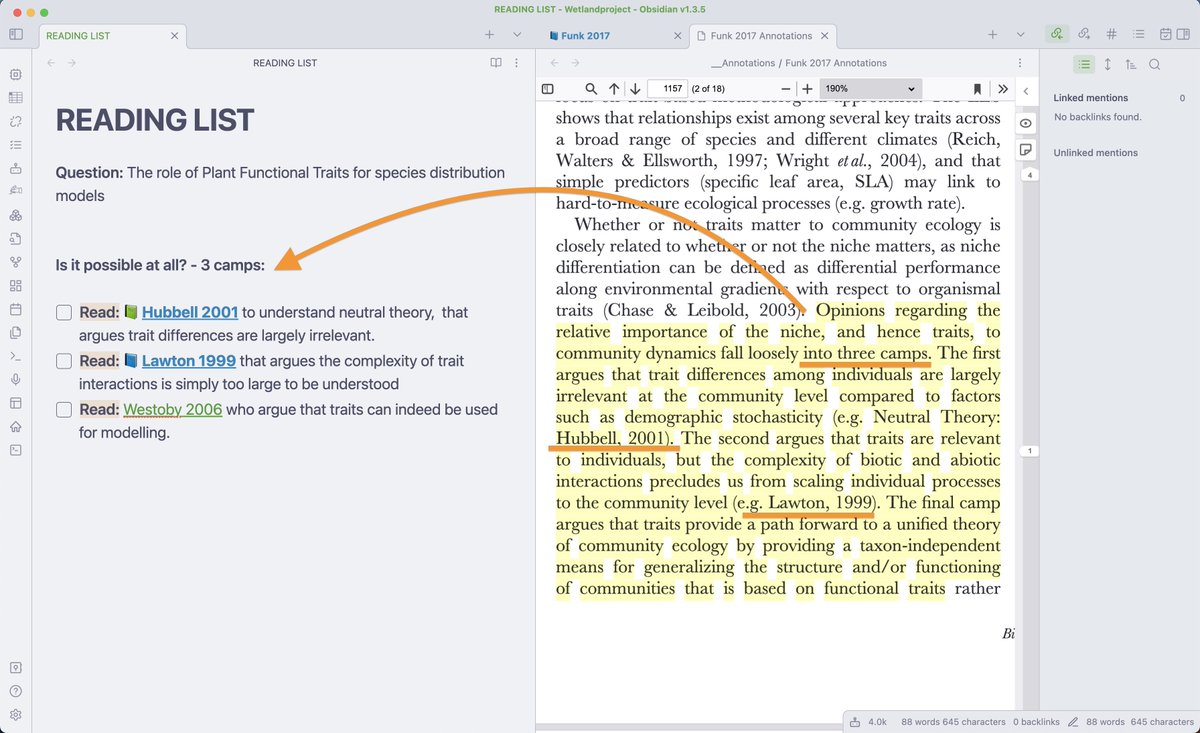This screenshot has height=733, width=1200.
Task: Change sort order in backlinks panel
Action: (1130, 64)
